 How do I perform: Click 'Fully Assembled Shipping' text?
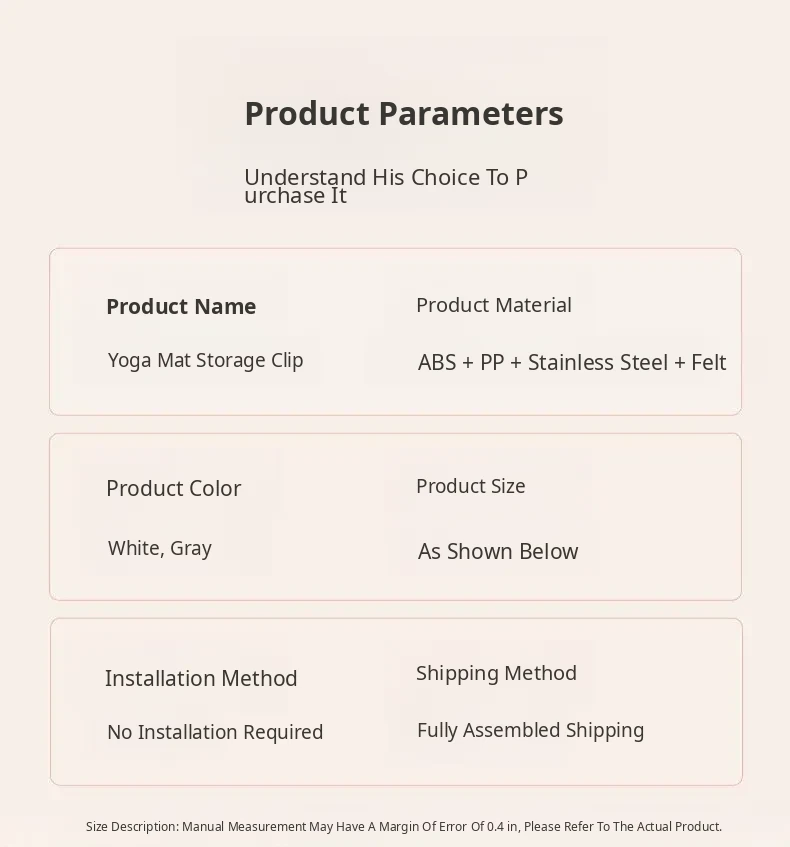(x=530, y=730)
